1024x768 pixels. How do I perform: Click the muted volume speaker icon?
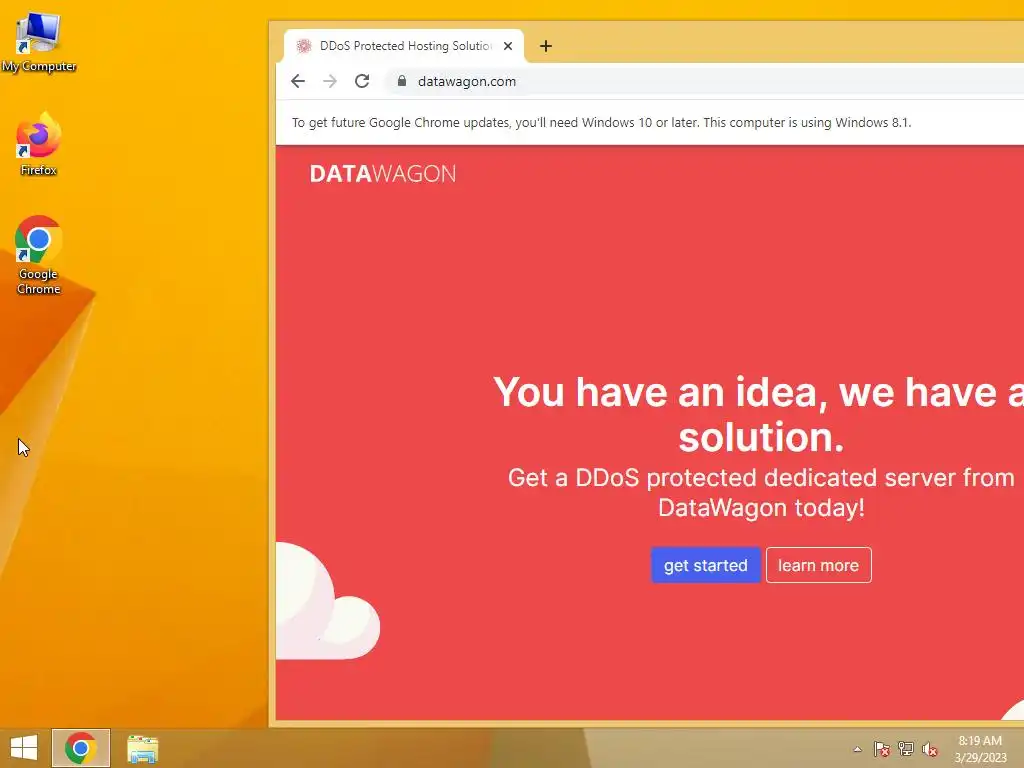(930, 749)
